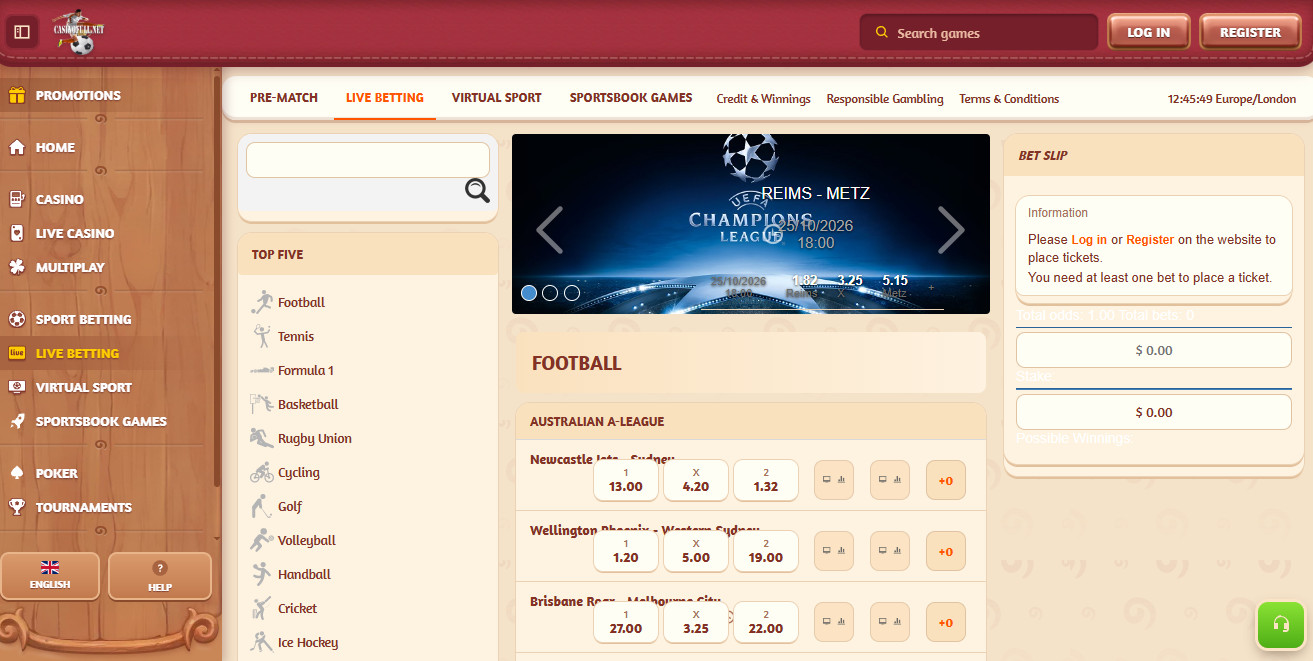
Task: Open Responsible Gambling link
Action: (x=885, y=99)
